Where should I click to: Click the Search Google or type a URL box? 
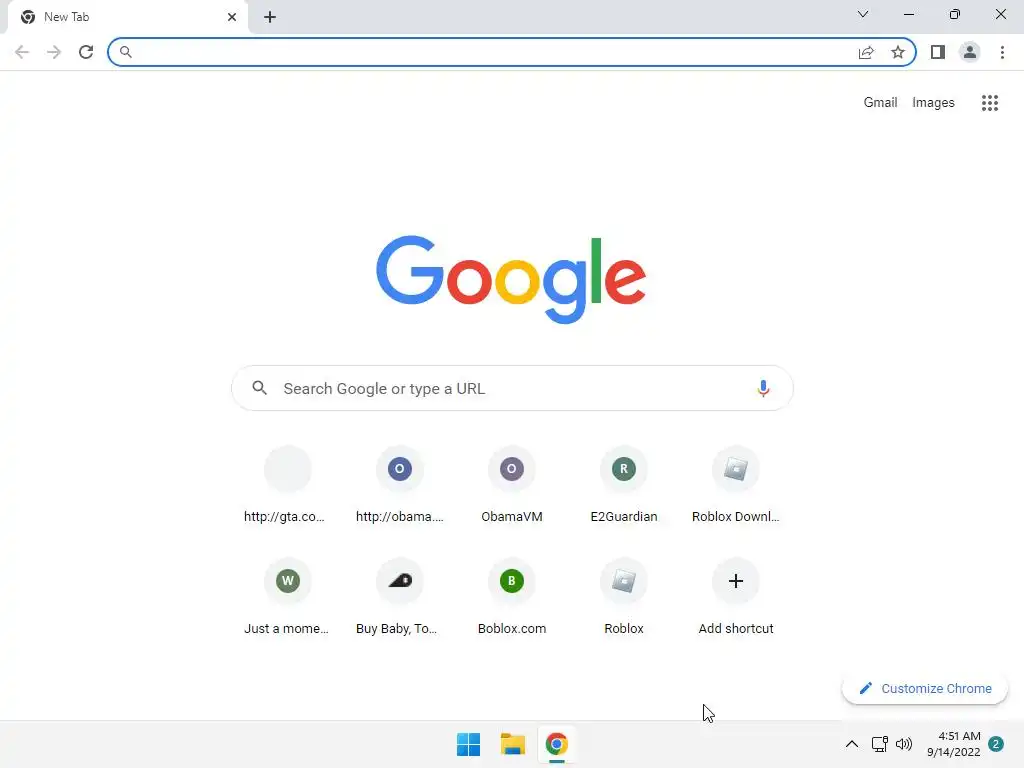tap(512, 389)
